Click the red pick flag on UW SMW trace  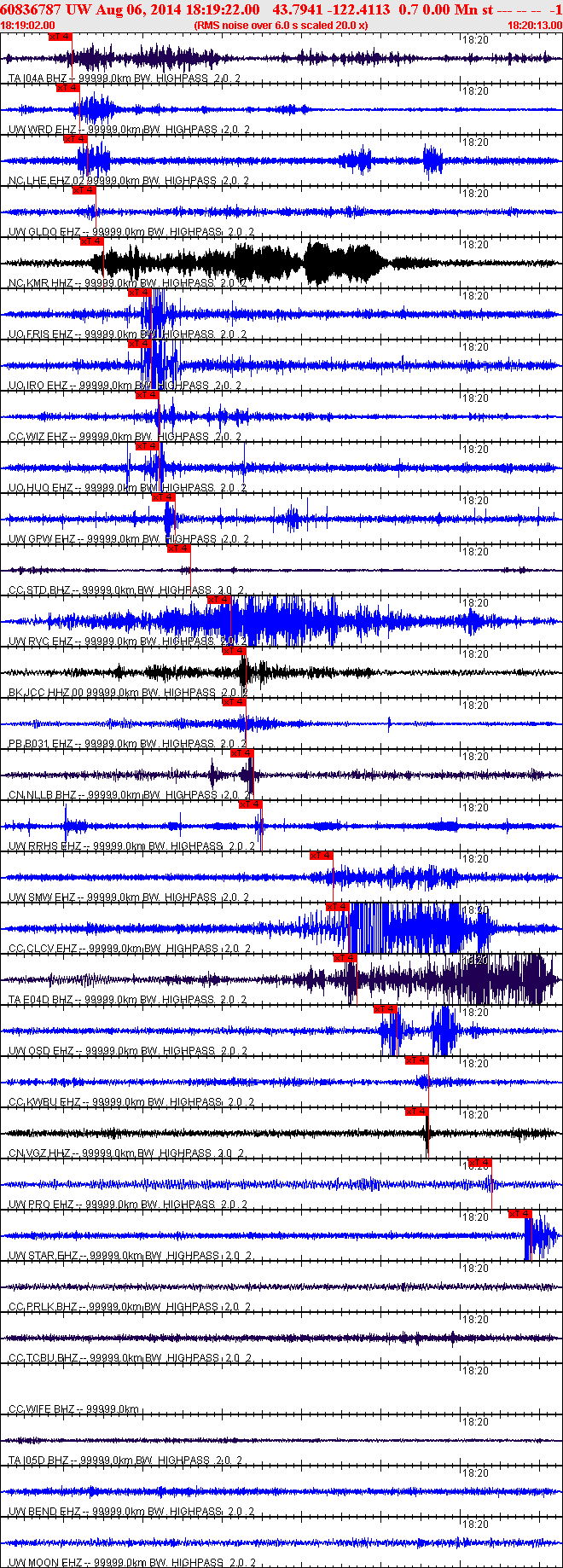coord(321,856)
